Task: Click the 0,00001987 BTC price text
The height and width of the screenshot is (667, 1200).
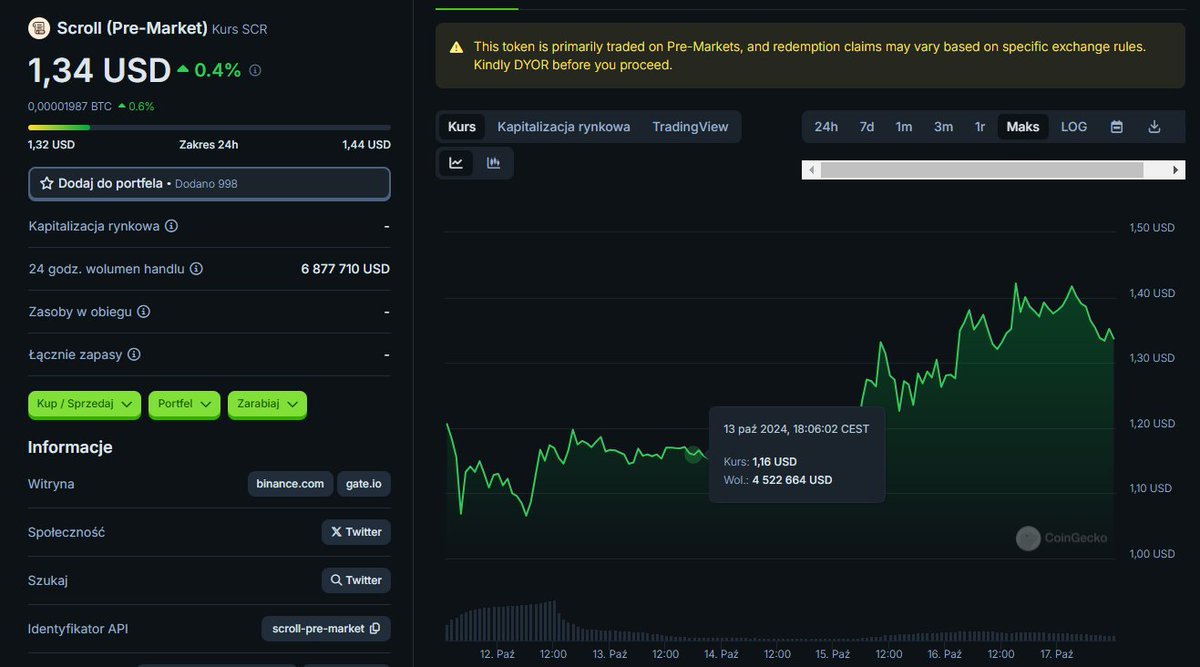Action: (x=70, y=106)
